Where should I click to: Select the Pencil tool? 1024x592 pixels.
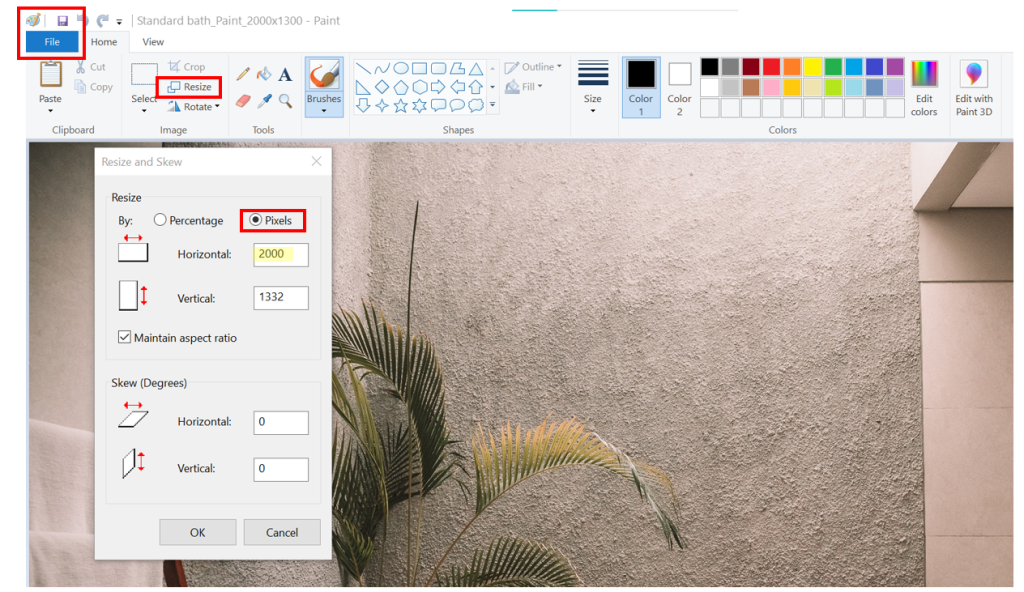pyautogui.click(x=244, y=74)
